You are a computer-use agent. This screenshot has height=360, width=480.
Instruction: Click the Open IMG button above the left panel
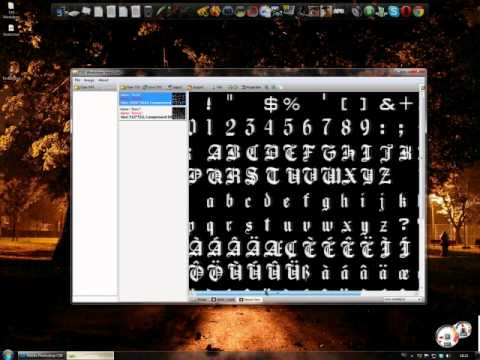point(85,87)
